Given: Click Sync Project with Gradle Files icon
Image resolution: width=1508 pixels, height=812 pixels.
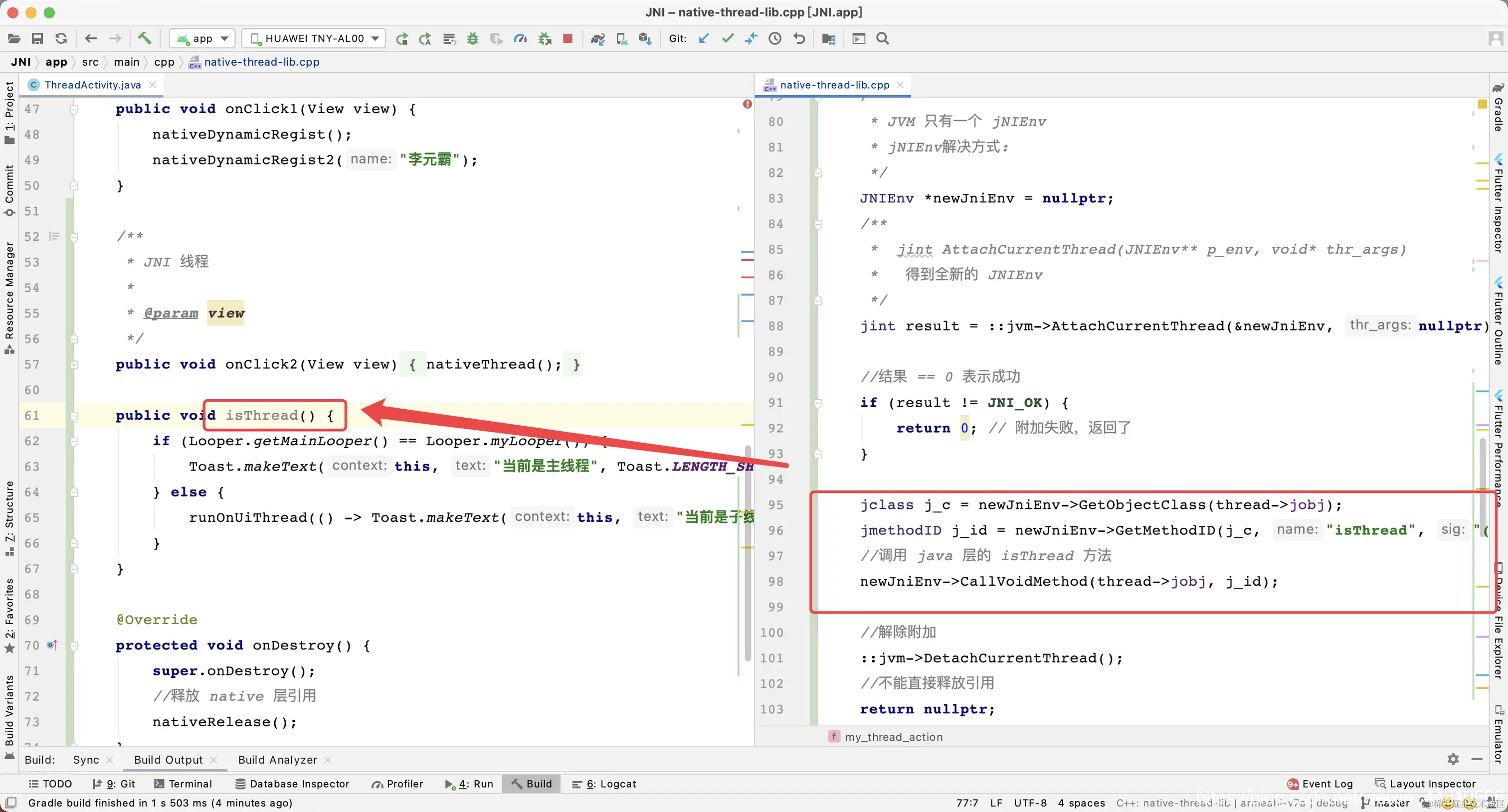Looking at the screenshot, I should pos(597,38).
